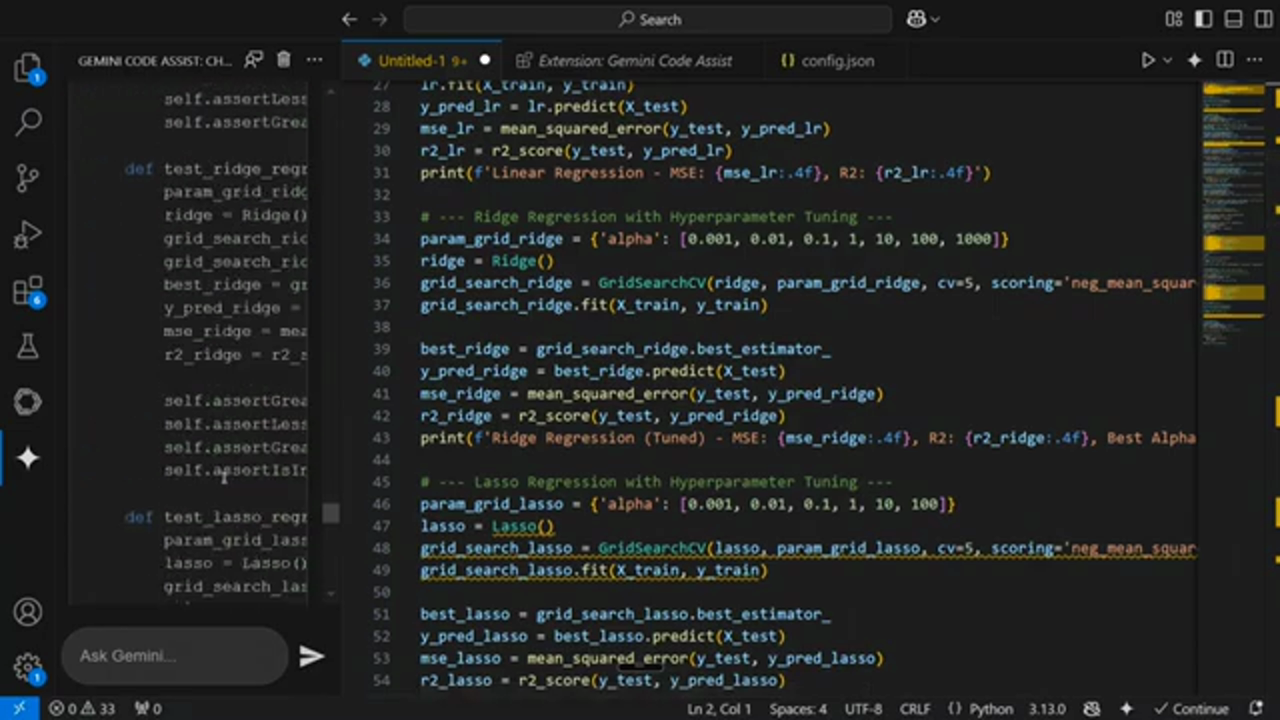Split the editor right
This screenshot has width=1280, height=720.
pos(1225,60)
